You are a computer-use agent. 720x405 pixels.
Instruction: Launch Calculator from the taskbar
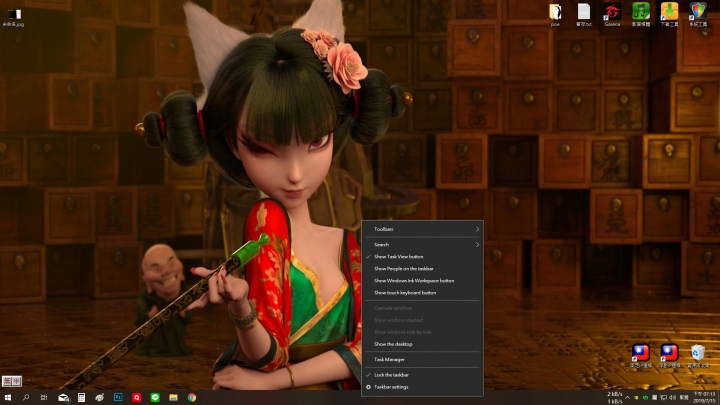(x=81, y=398)
